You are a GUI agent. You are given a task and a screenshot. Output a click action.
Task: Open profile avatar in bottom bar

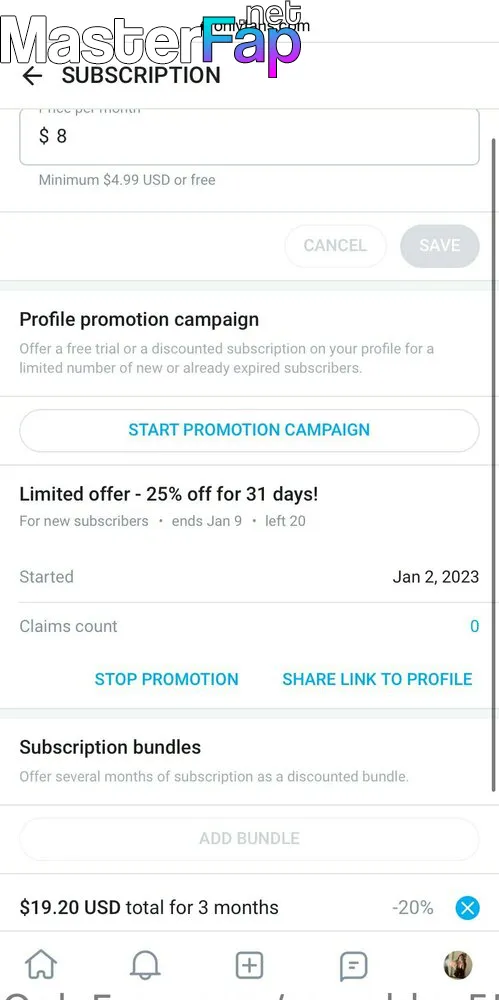pos(458,965)
